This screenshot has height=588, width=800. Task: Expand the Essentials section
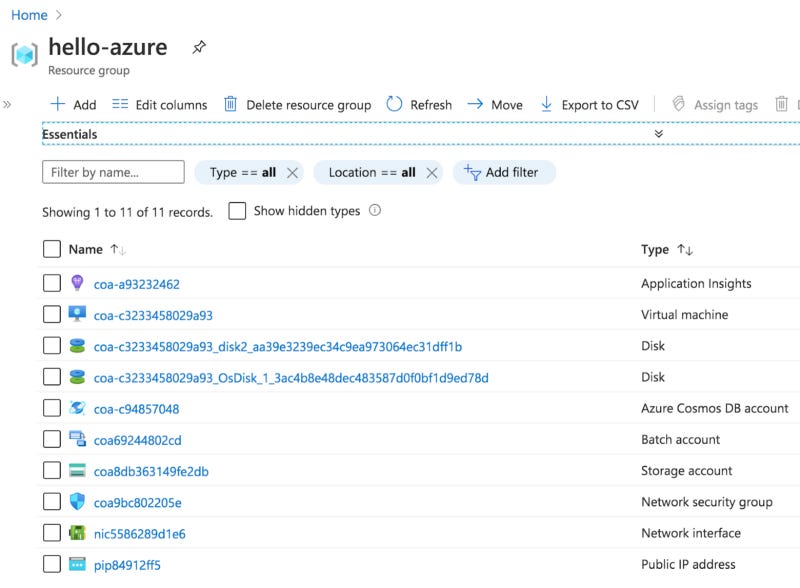[x=659, y=134]
